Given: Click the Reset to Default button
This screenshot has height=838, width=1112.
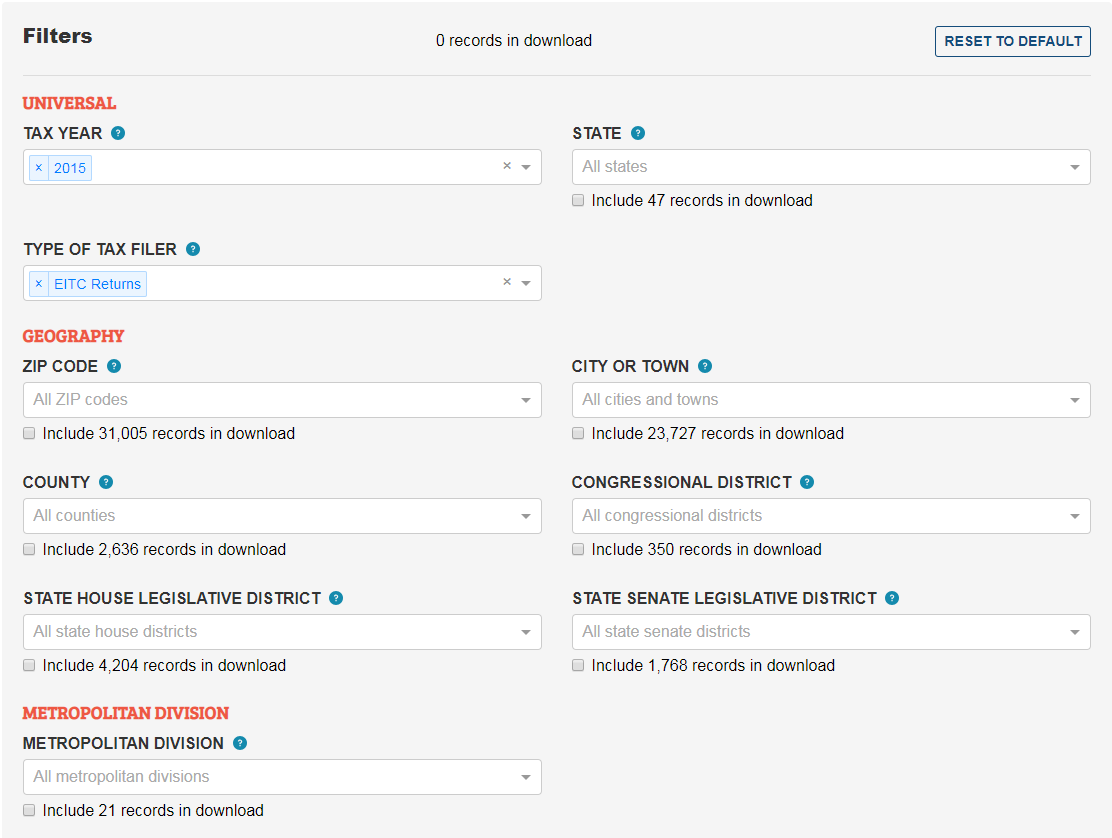Looking at the screenshot, I should pos(1012,41).
